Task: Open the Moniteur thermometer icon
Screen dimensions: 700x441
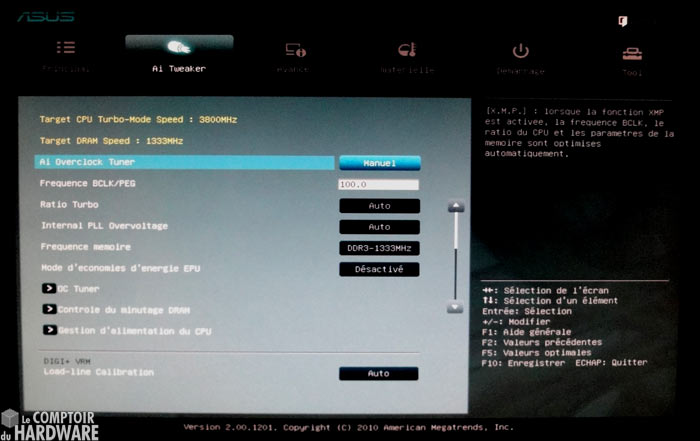Action: point(406,49)
